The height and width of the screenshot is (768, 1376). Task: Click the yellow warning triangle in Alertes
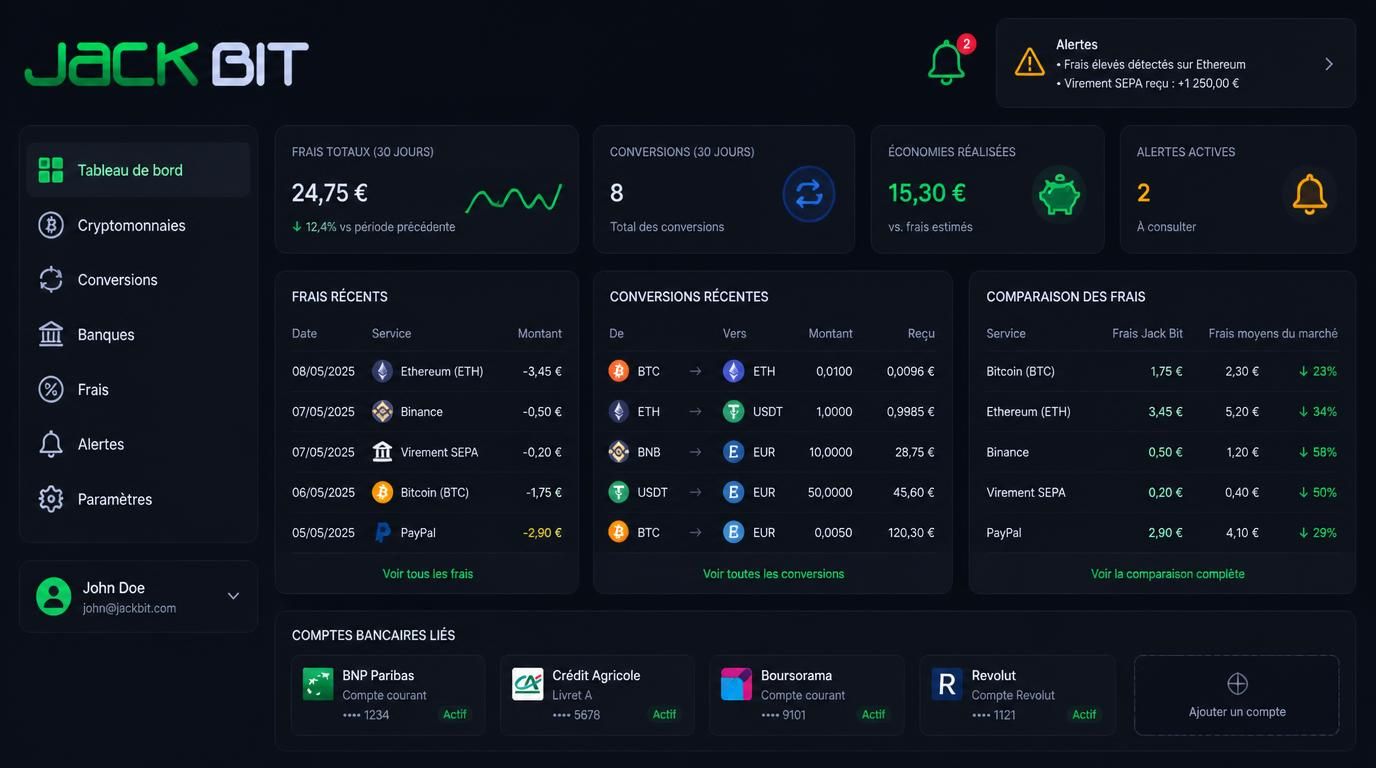coord(1029,63)
